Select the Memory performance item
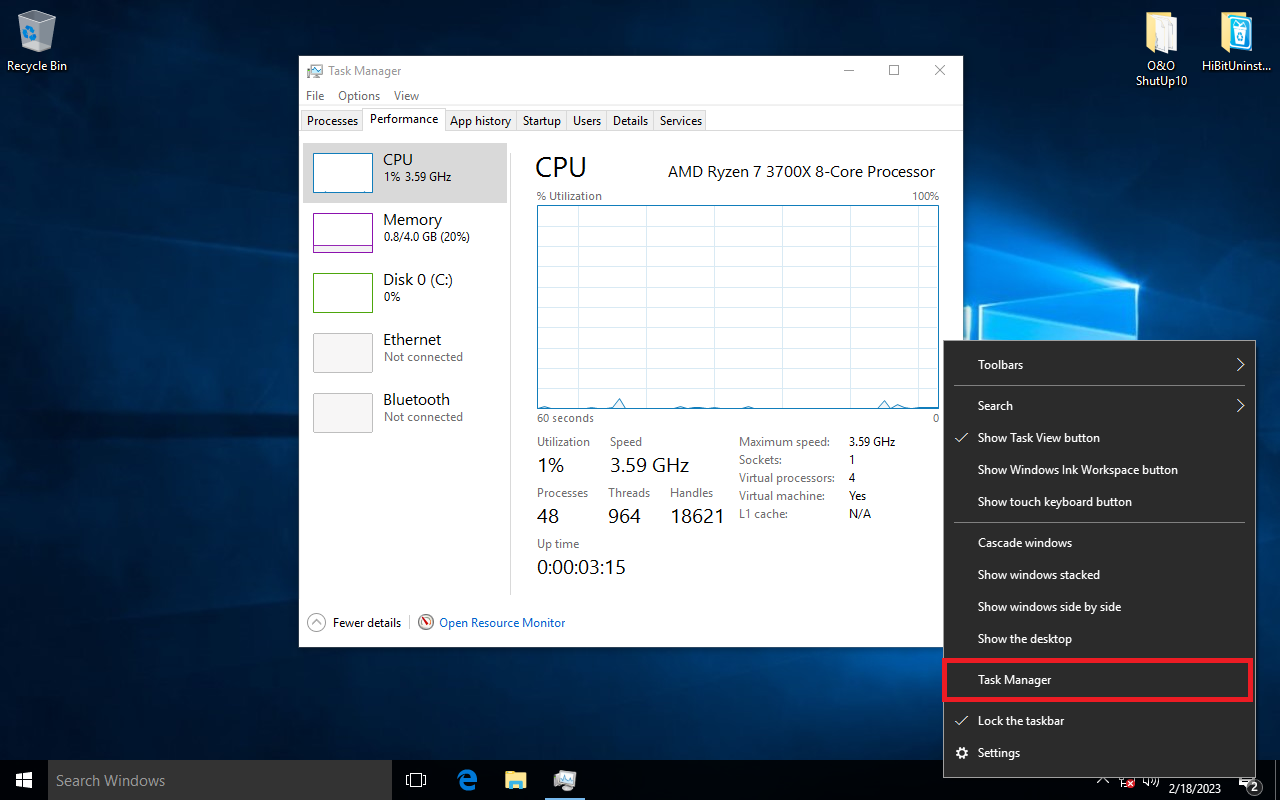This screenshot has height=800, width=1280. (x=405, y=232)
